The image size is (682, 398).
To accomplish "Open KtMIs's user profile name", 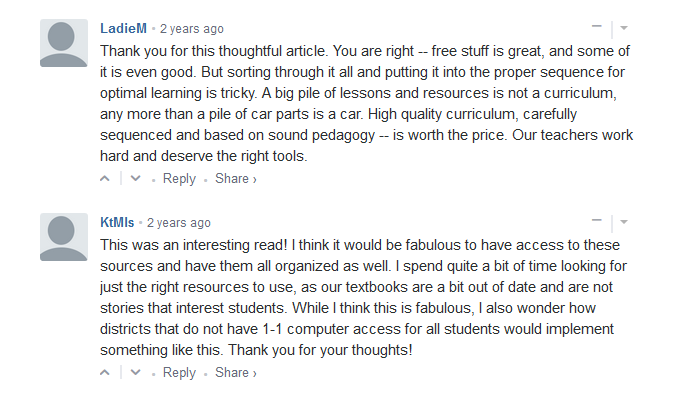I will point(117,222).
